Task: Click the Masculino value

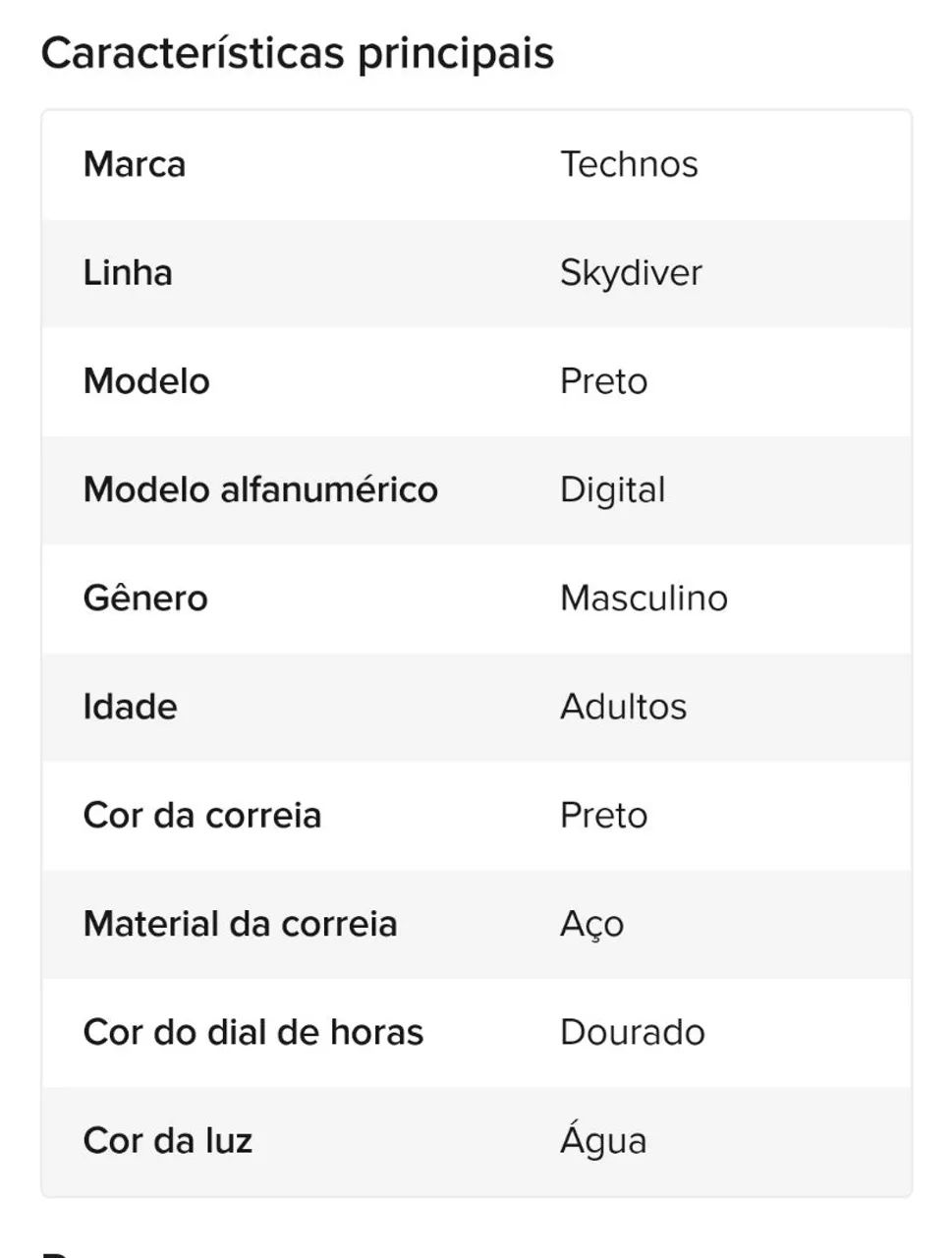Action: pos(644,599)
